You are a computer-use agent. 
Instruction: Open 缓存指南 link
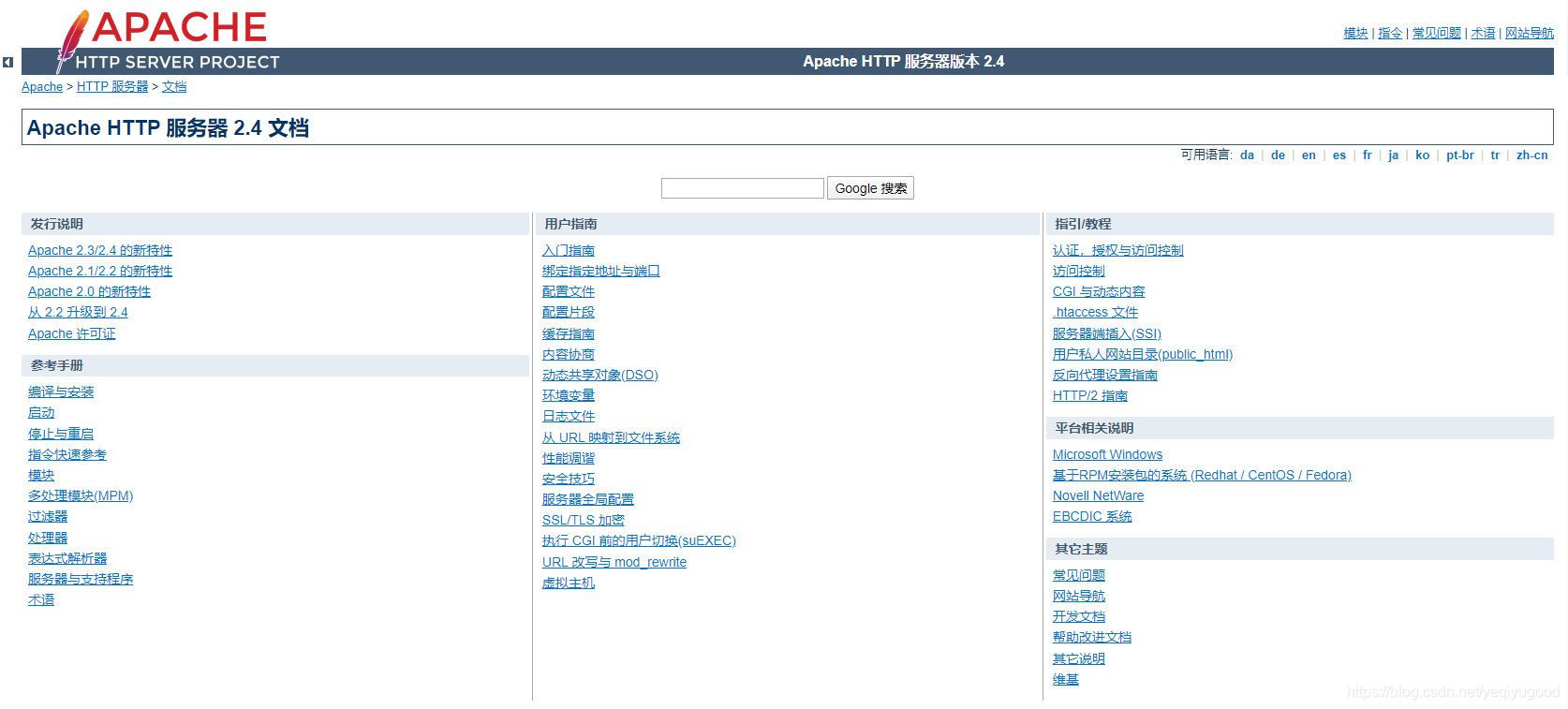coord(569,333)
